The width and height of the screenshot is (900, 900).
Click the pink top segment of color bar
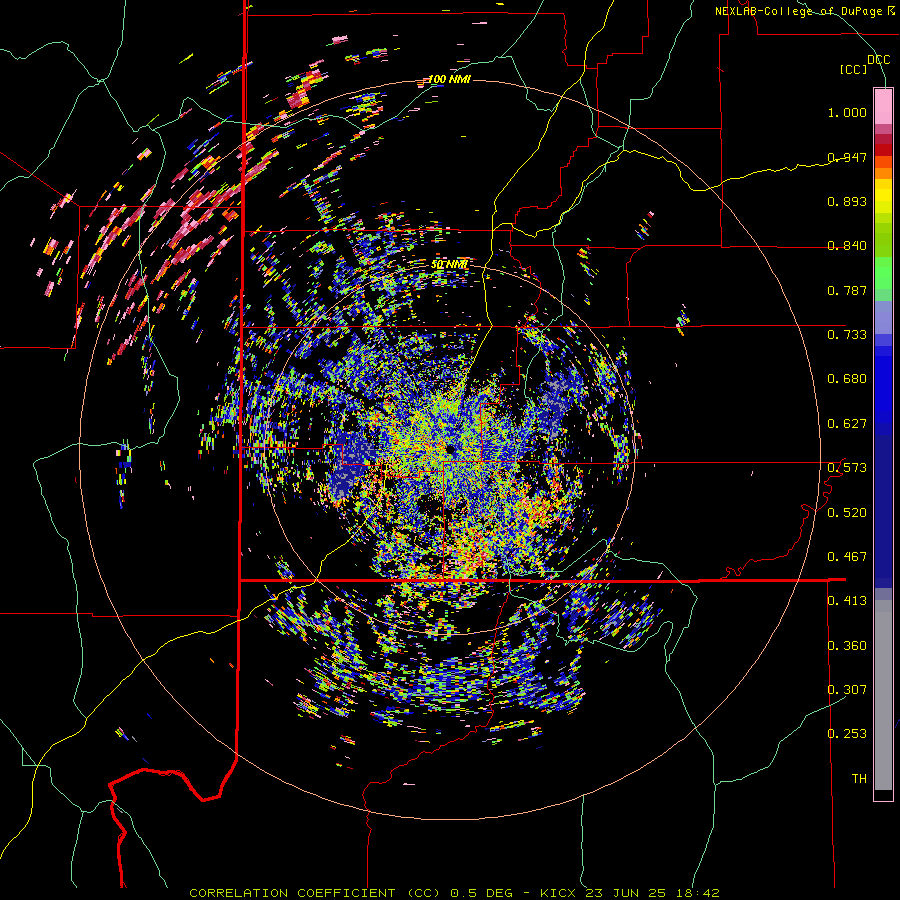(883, 106)
